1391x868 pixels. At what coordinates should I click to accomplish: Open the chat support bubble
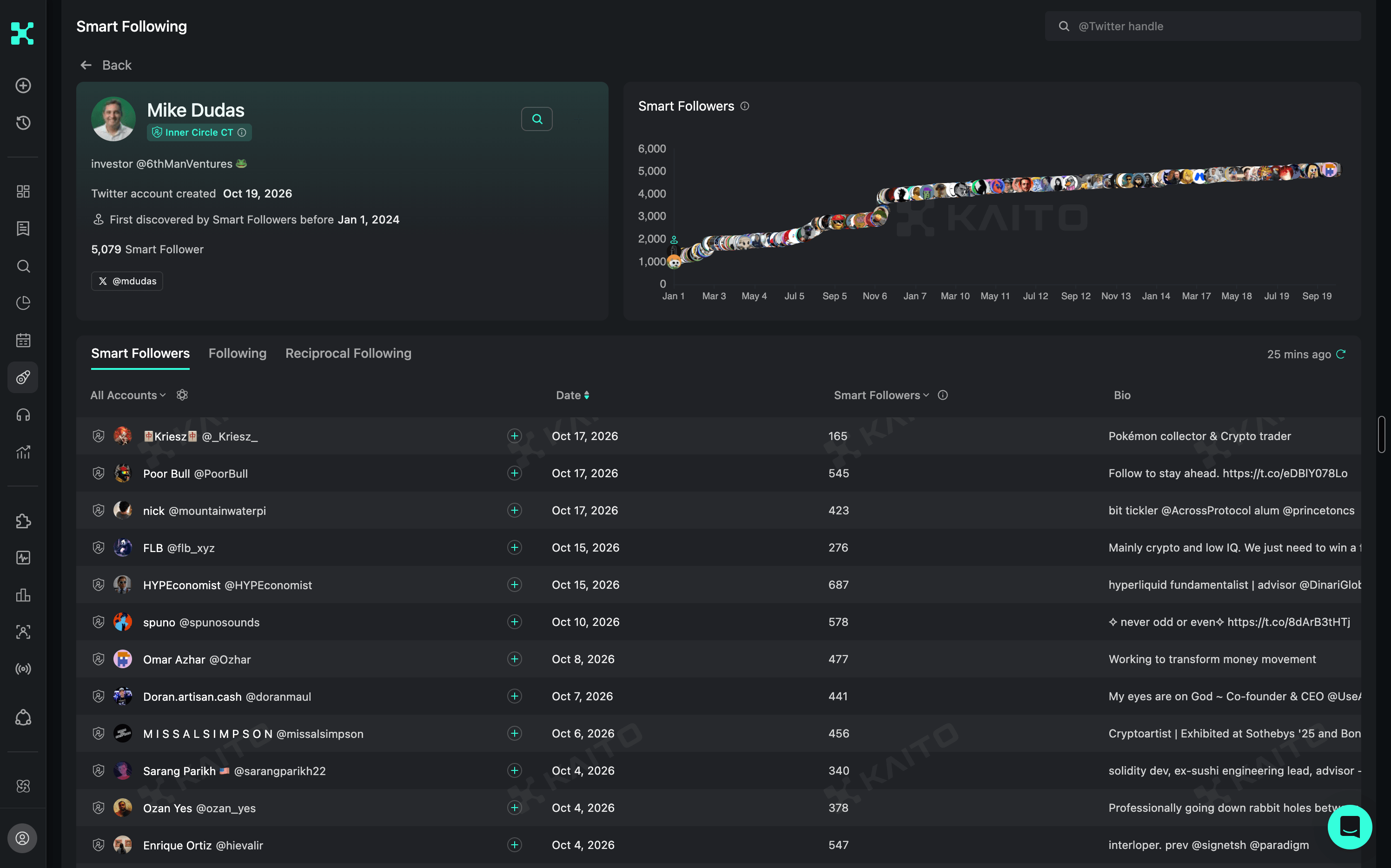[x=1349, y=827]
